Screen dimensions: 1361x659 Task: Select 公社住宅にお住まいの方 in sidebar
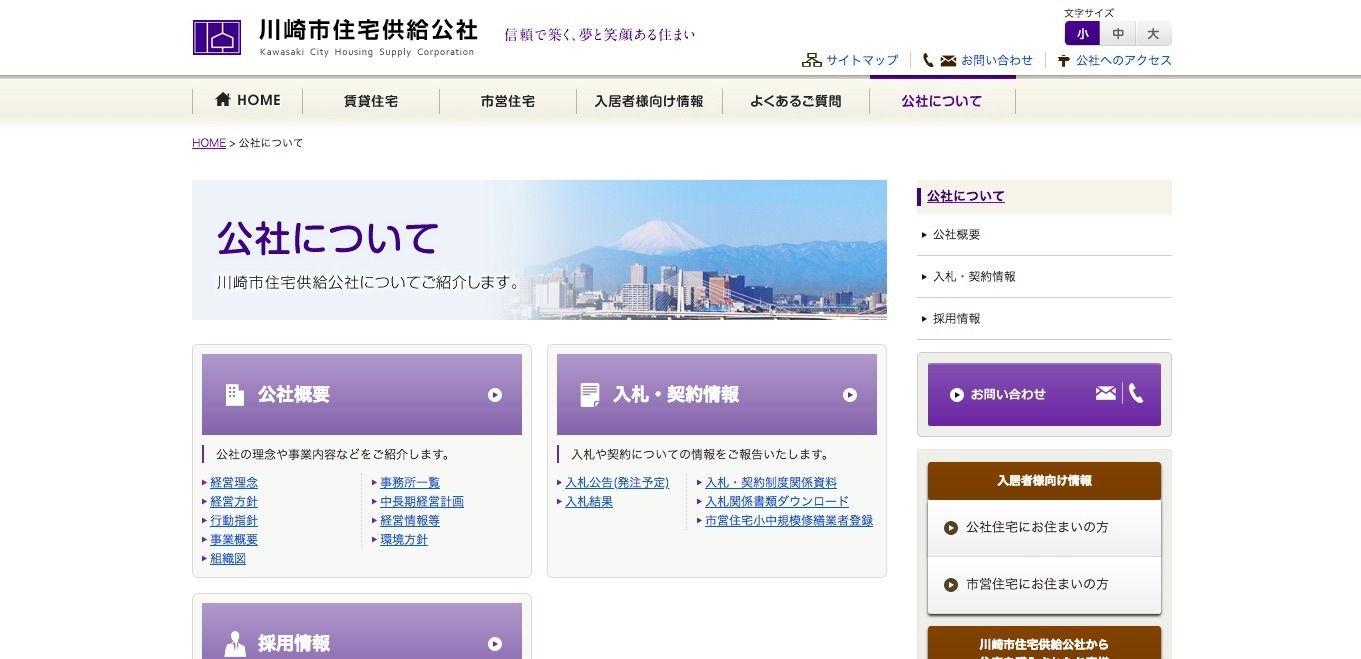pos(1037,527)
